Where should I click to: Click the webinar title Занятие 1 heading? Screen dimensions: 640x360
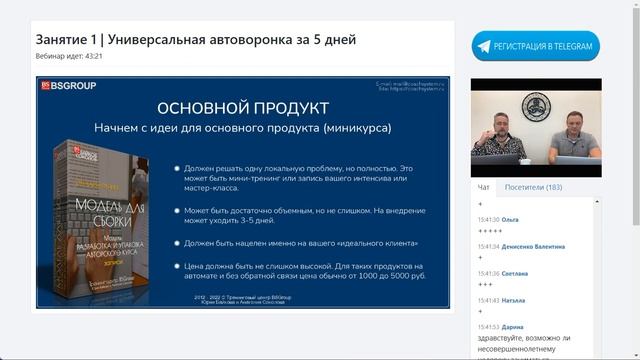click(x=196, y=40)
